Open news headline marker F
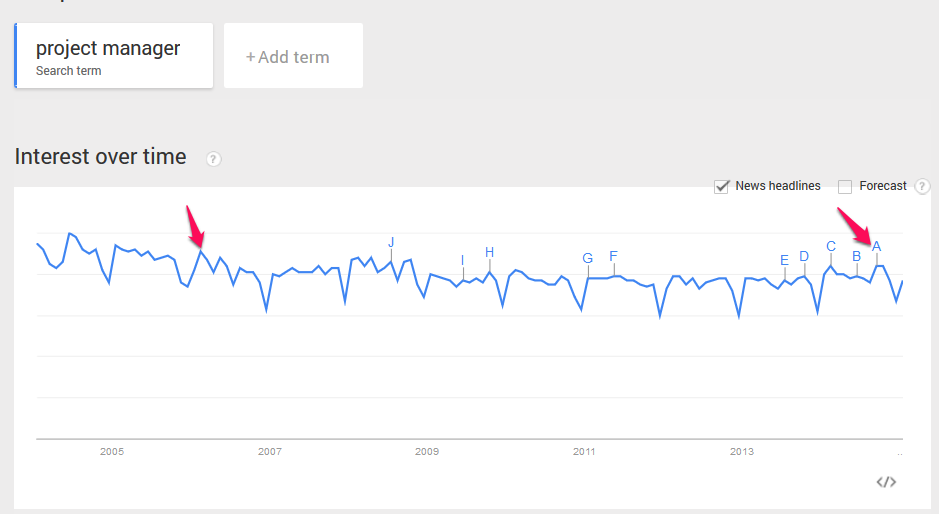The width and height of the screenshot is (939, 514). (613, 256)
